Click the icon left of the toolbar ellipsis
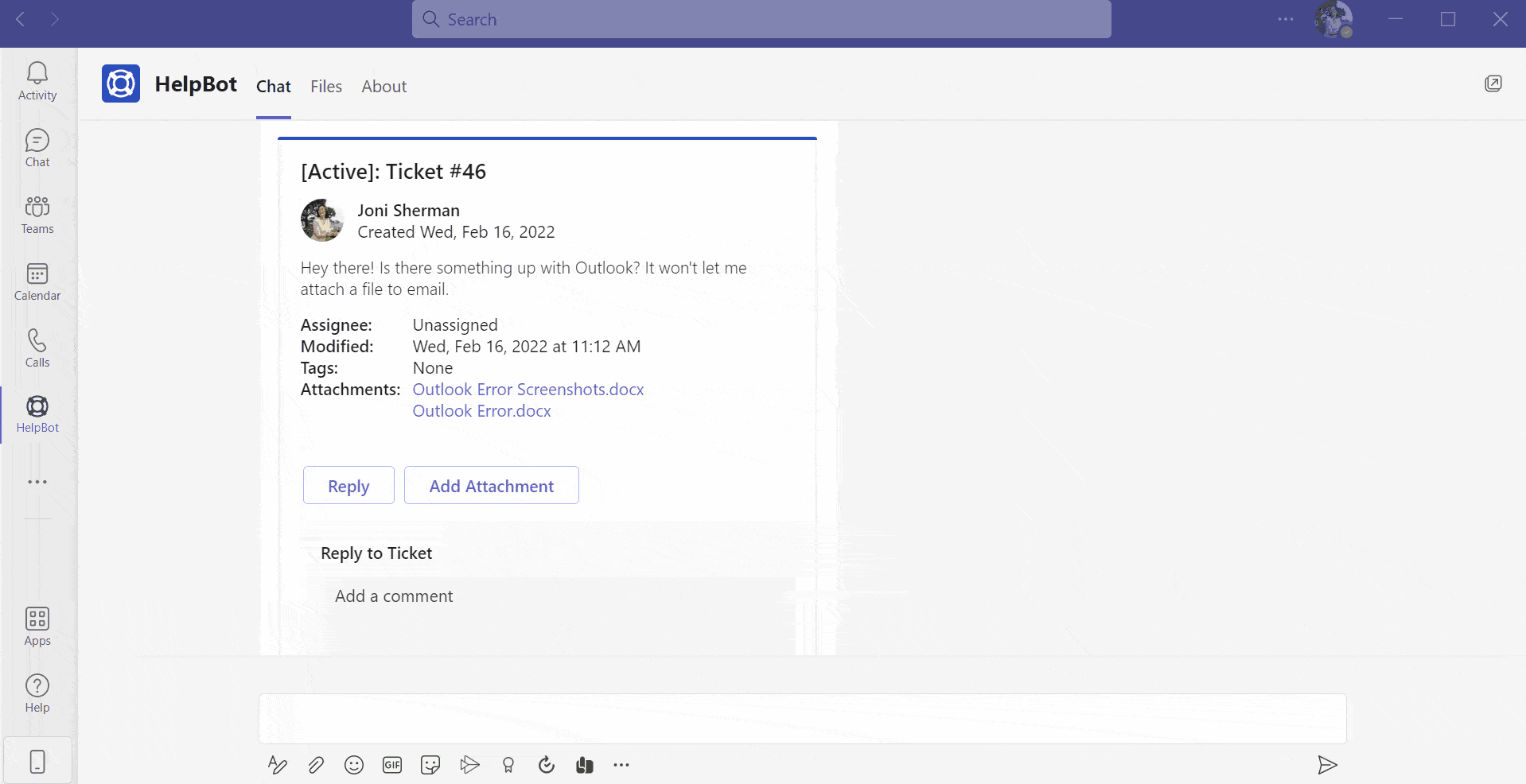 [585, 765]
